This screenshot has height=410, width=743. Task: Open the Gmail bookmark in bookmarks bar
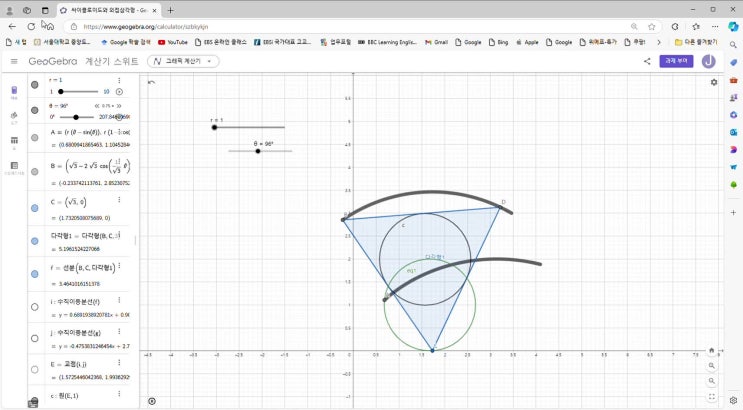[x=436, y=42]
